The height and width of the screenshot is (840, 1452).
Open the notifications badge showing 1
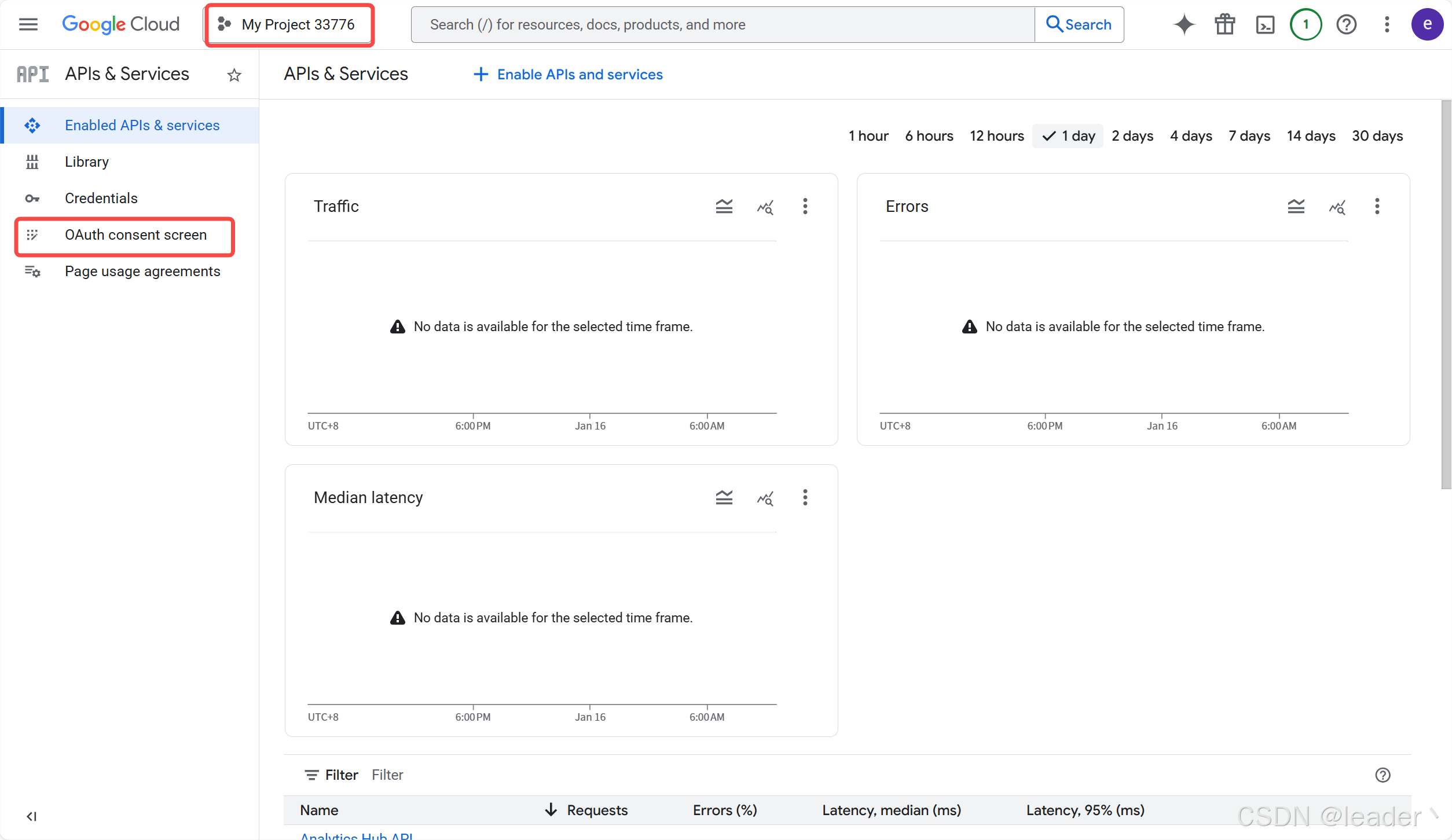click(1306, 24)
